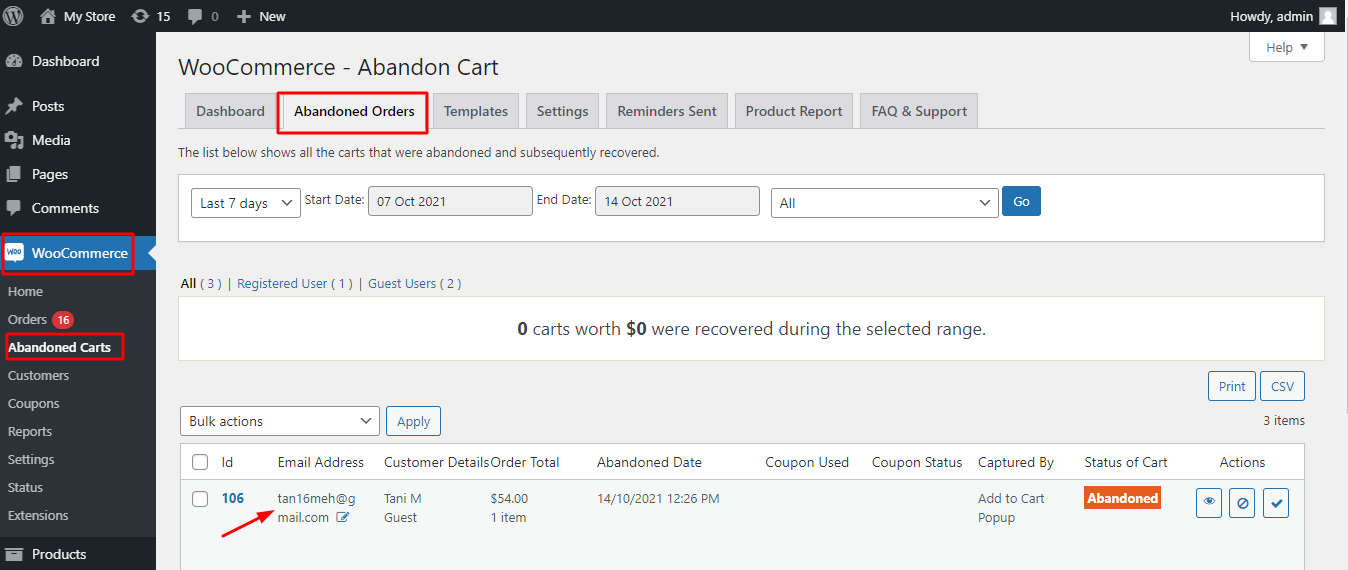Open Products in the sidebar
Viewport: 1348px width, 570px height.
59,554
